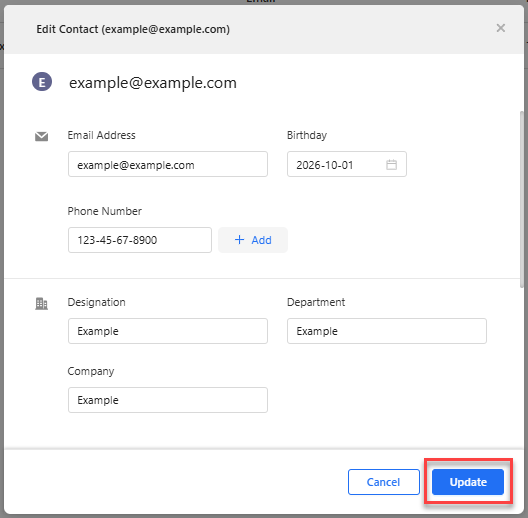Screen dimensions: 528x518
Task: Save changes with the Update button
Action: 468,482
